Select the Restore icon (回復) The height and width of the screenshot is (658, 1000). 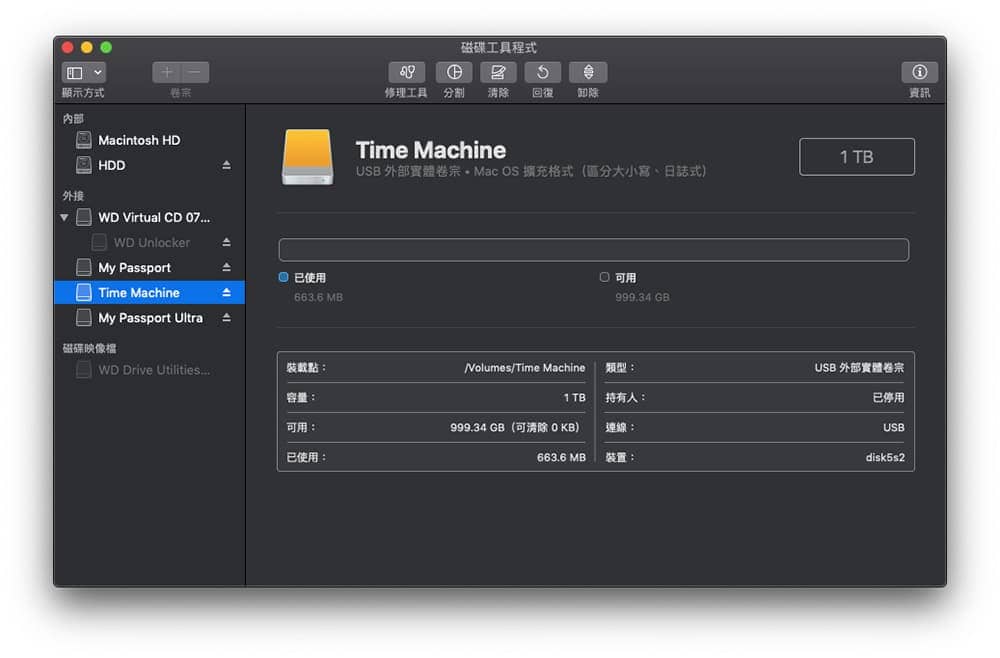pyautogui.click(x=543, y=72)
